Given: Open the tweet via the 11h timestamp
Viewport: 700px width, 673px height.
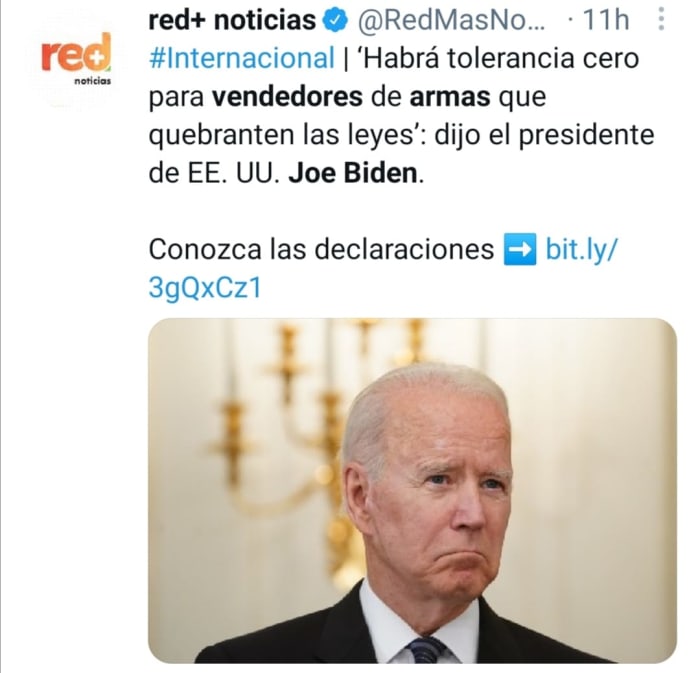Looking at the screenshot, I should point(606,21).
